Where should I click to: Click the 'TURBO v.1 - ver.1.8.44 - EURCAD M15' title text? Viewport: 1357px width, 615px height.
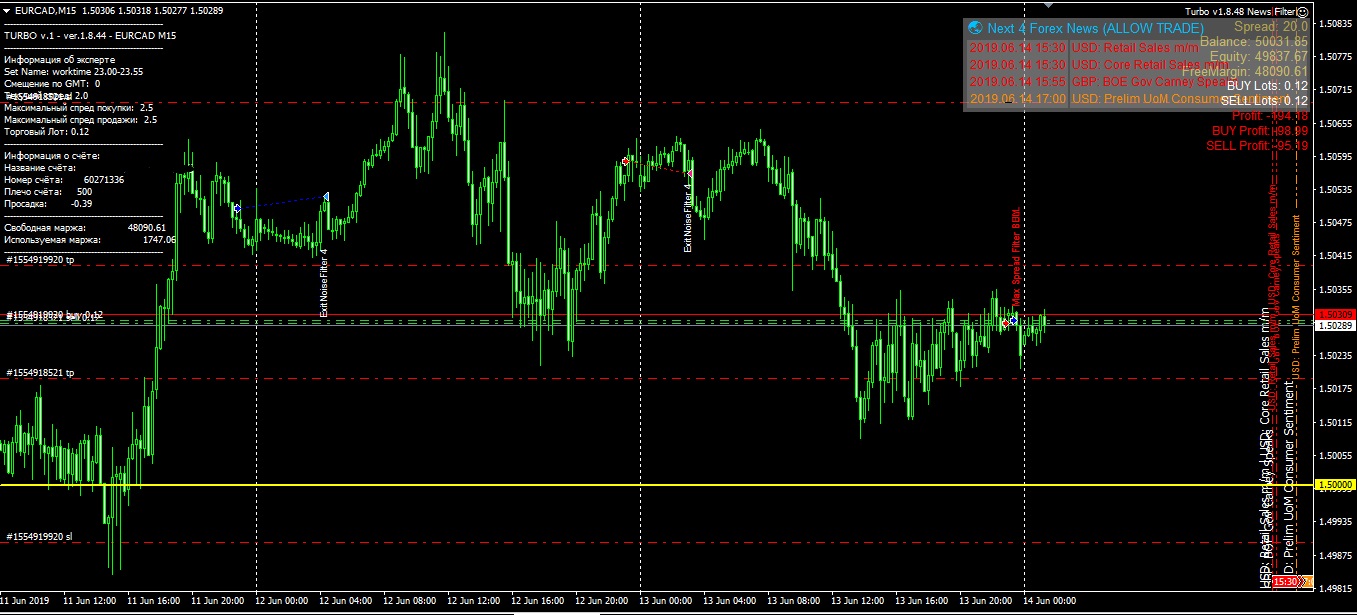point(90,35)
